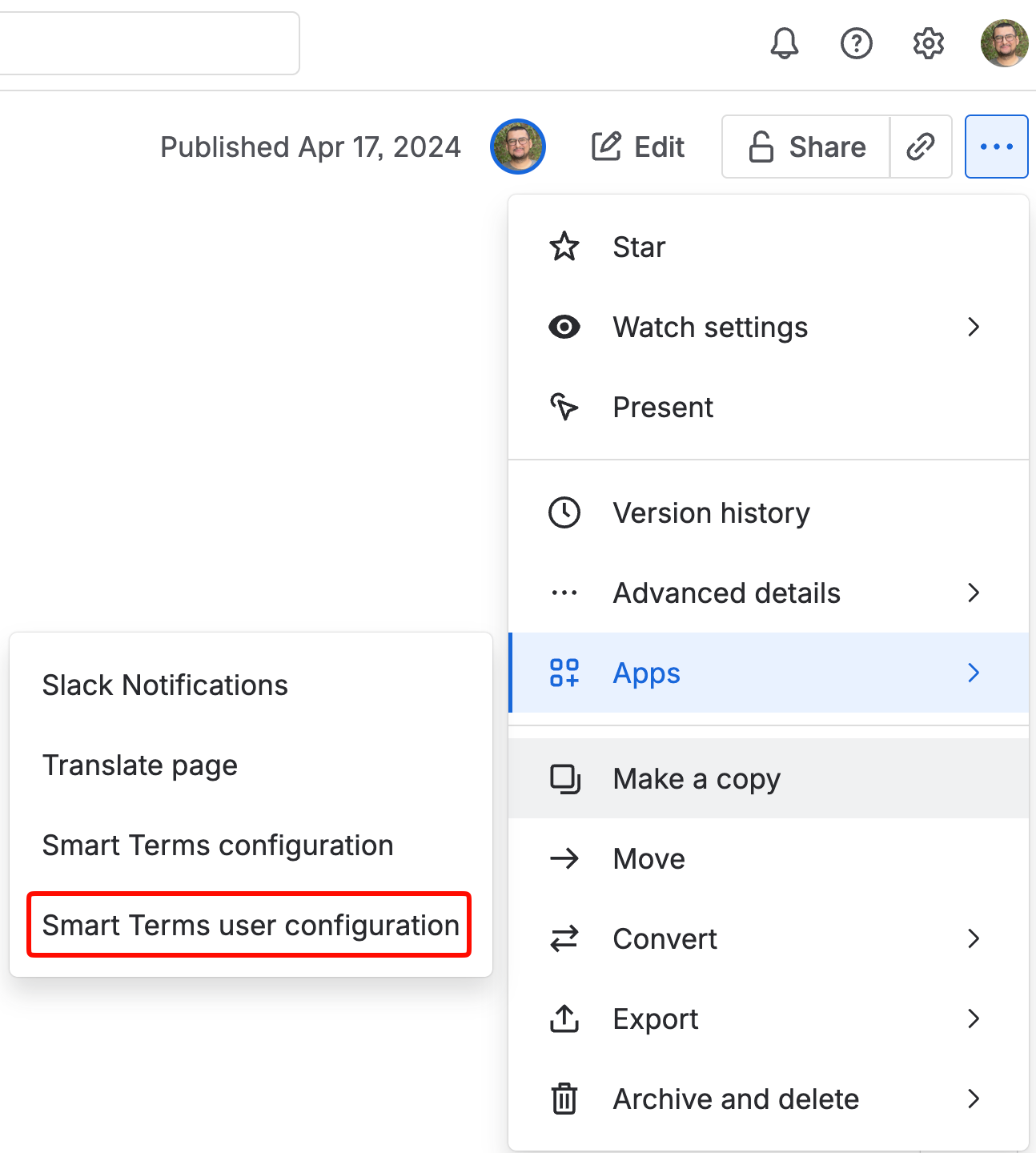Click the Share button

point(806,147)
